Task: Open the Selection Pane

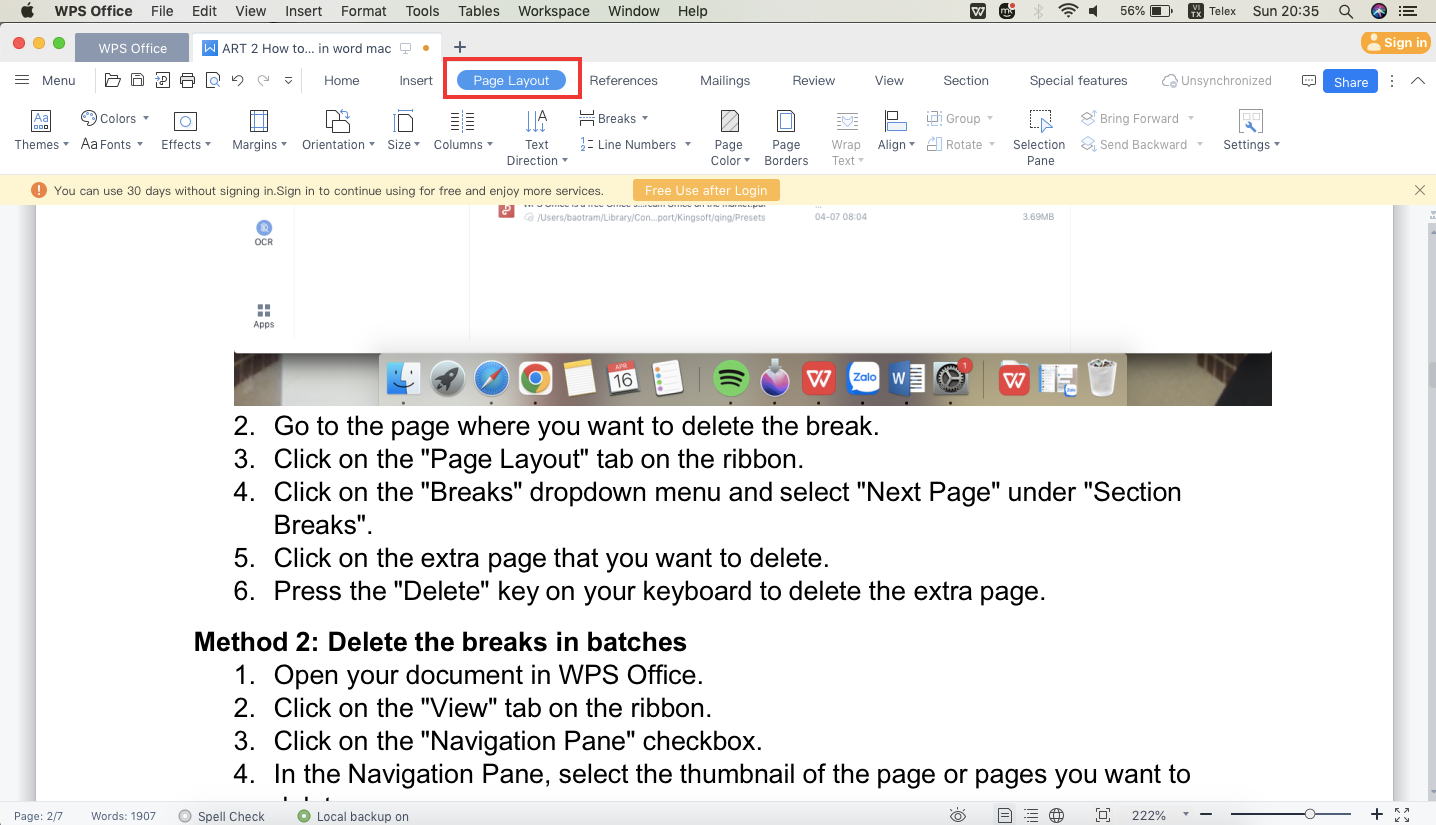Action: coord(1038,135)
